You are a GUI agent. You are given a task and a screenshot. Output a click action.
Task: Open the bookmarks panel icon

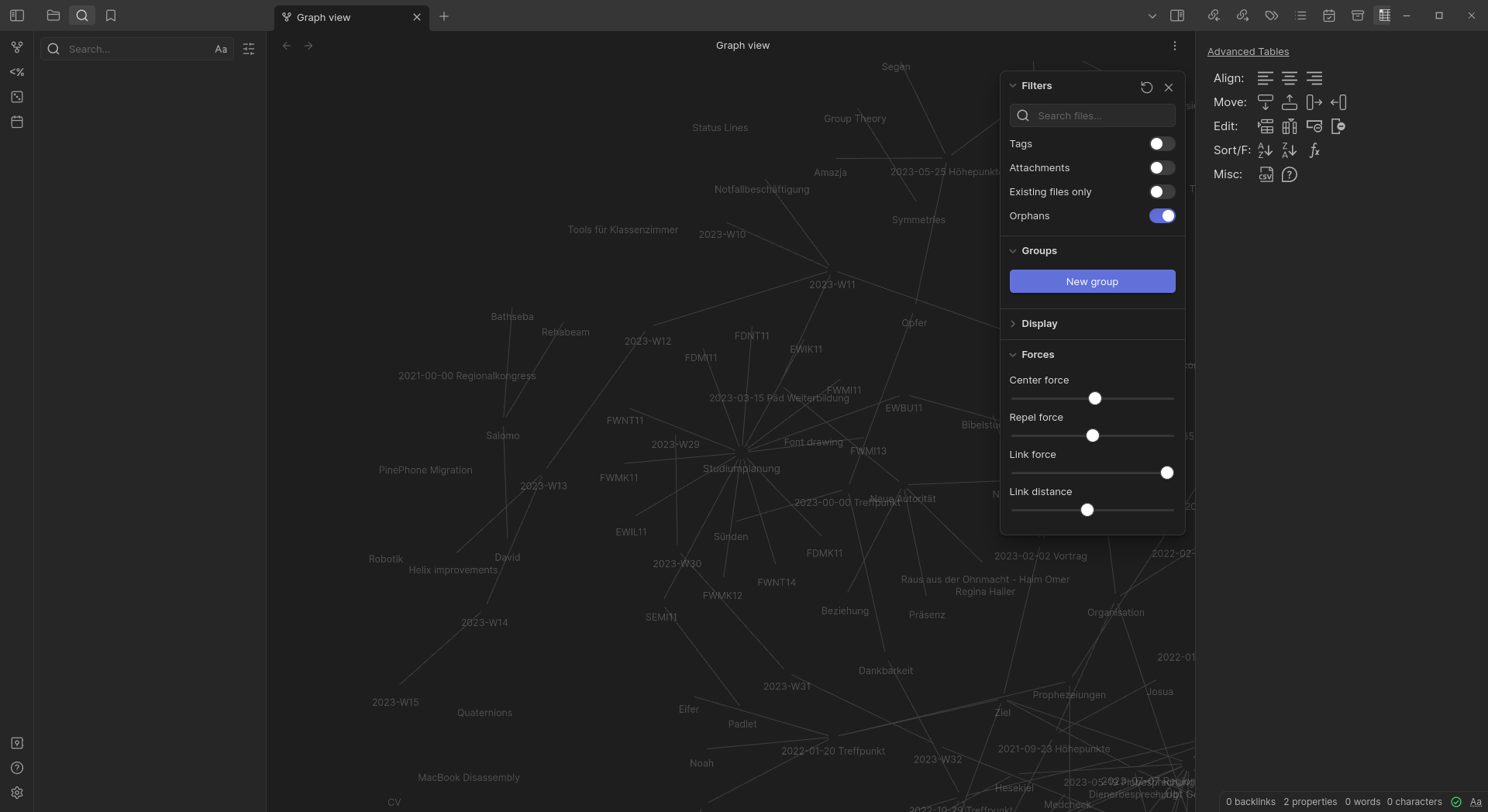(111, 15)
